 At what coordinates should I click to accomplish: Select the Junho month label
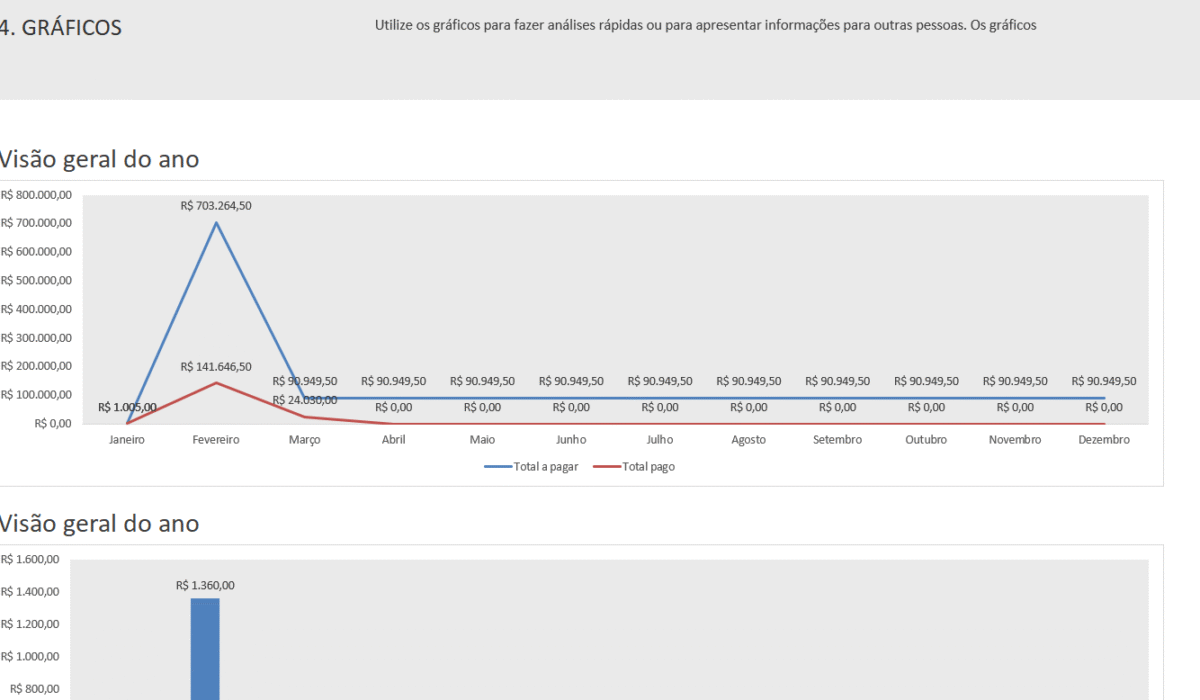571,440
